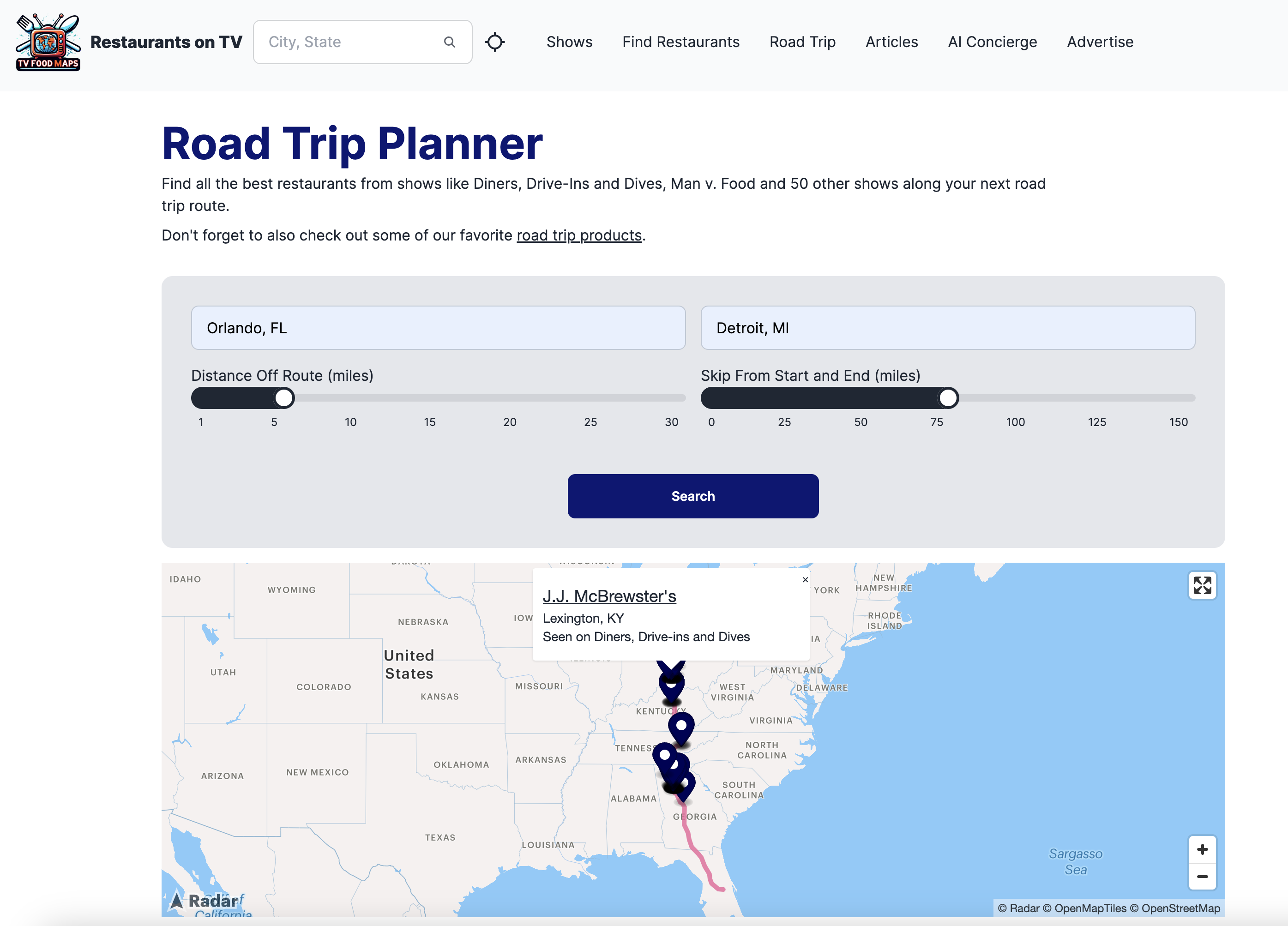The height and width of the screenshot is (926, 1288).
Task: Open the road trip products link
Action: point(579,235)
